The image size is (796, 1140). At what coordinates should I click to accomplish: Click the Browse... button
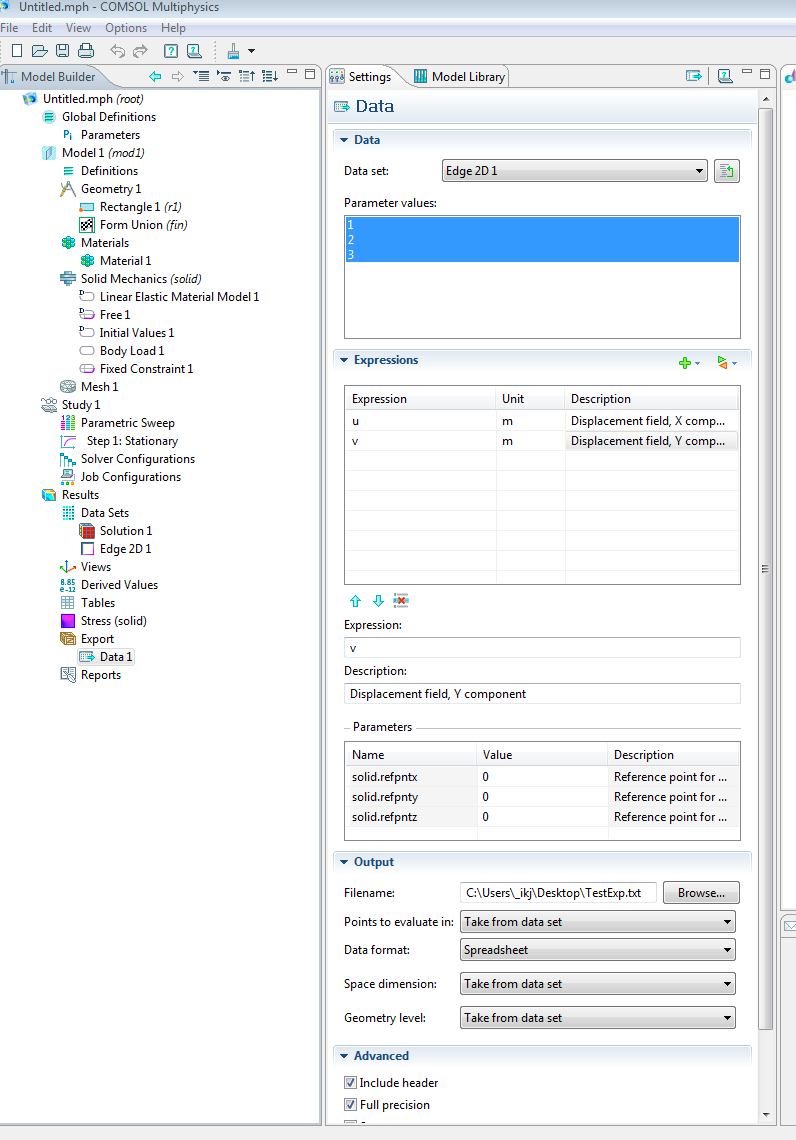click(x=701, y=893)
